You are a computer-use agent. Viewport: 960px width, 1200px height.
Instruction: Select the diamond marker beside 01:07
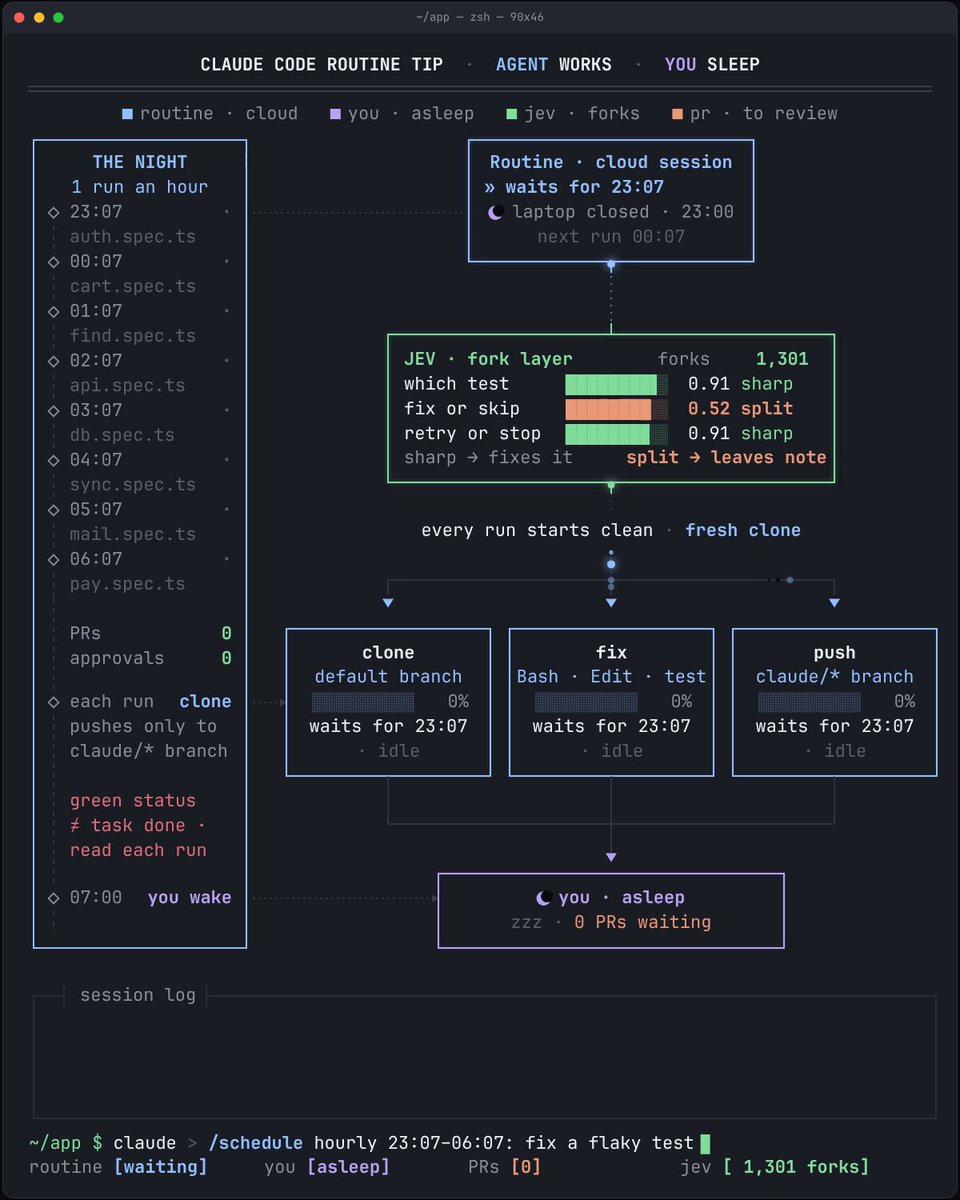click(53, 311)
